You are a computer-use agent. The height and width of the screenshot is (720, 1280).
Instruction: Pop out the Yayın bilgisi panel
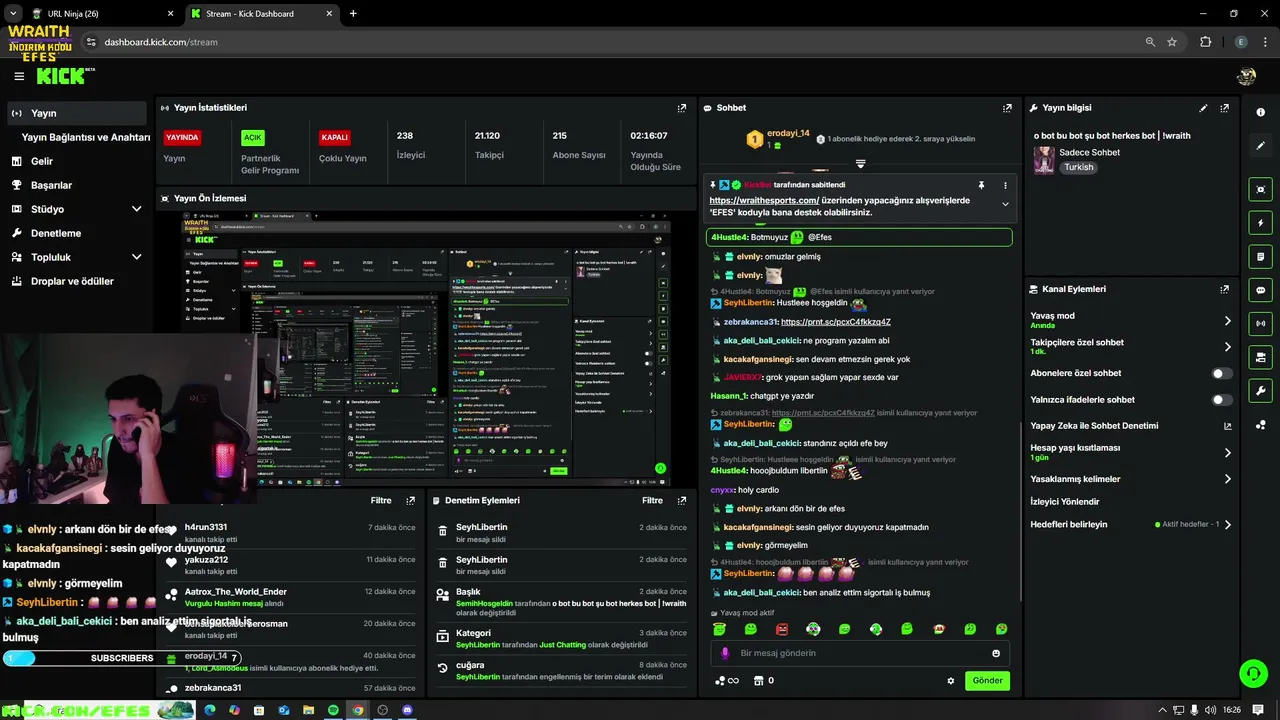point(1224,108)
